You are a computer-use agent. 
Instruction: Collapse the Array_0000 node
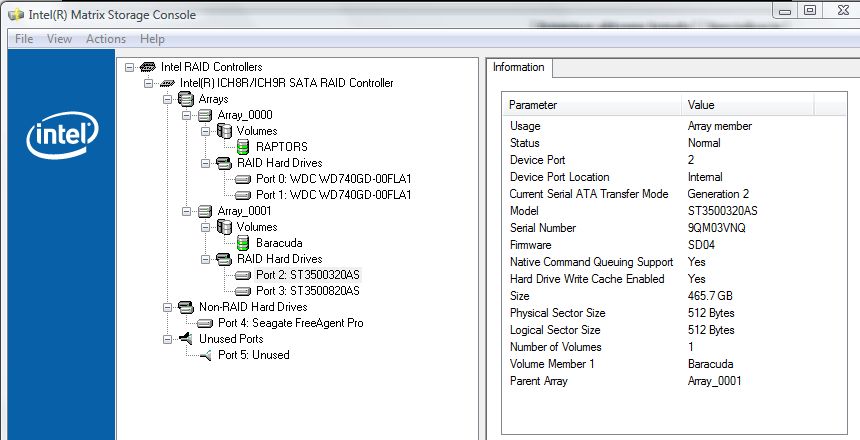[x=186, y=115]
